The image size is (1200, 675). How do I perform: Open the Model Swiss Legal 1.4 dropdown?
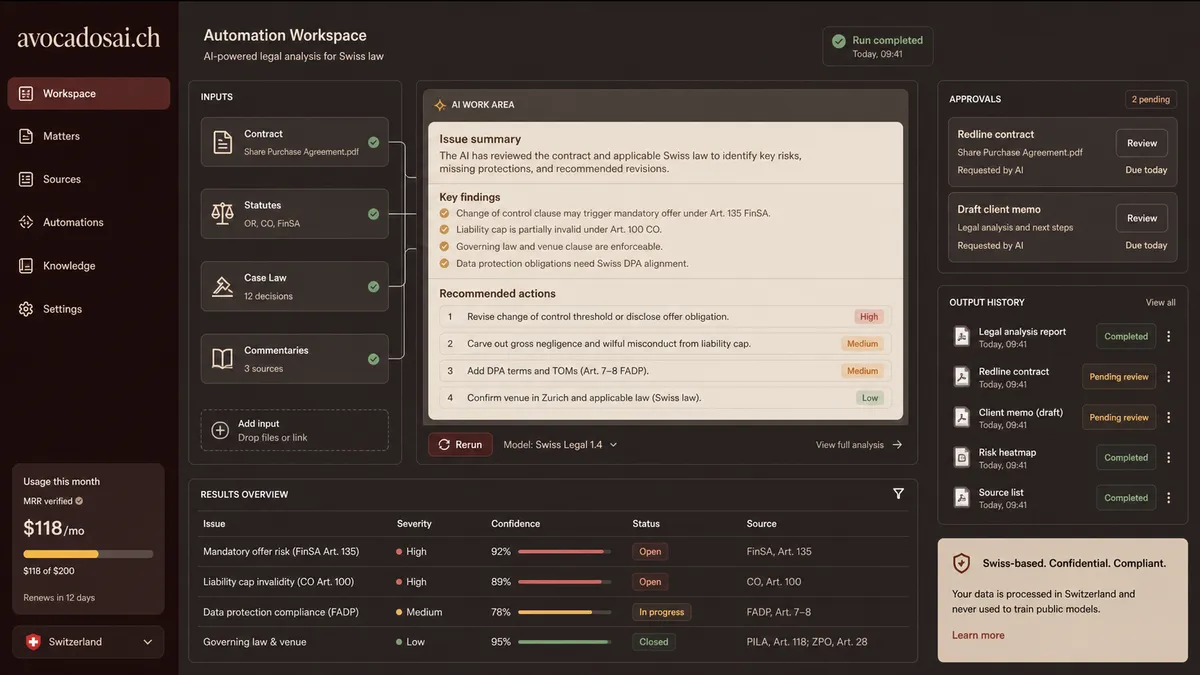(x=560, y=445)
